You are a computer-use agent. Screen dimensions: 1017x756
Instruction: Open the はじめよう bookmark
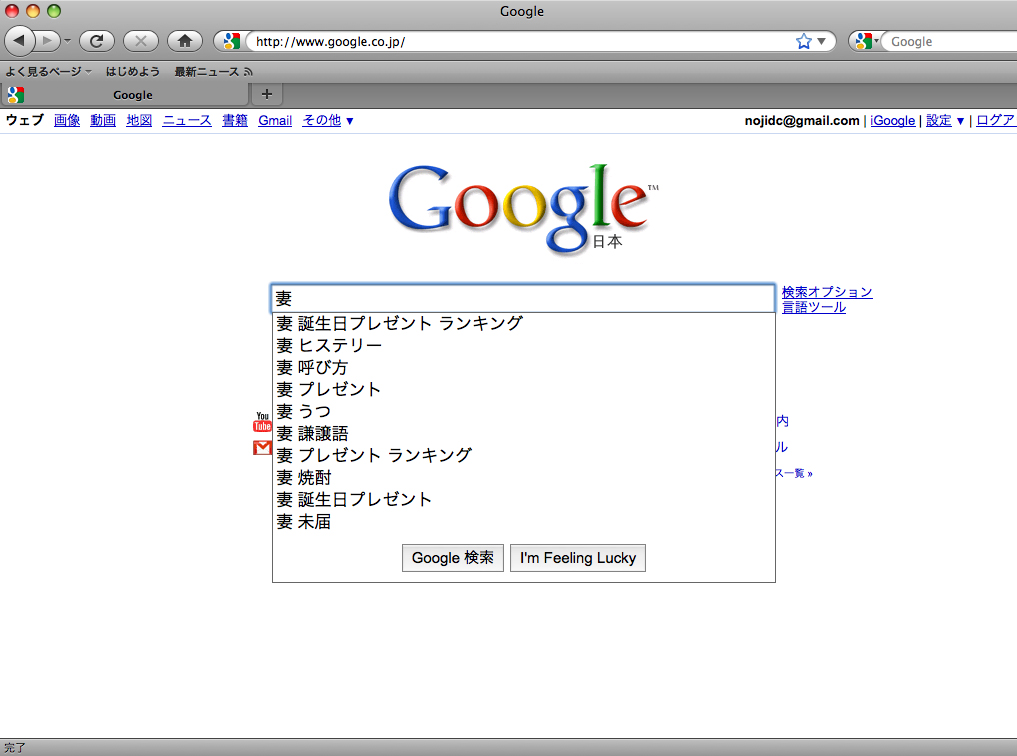(x=133, y=72)
